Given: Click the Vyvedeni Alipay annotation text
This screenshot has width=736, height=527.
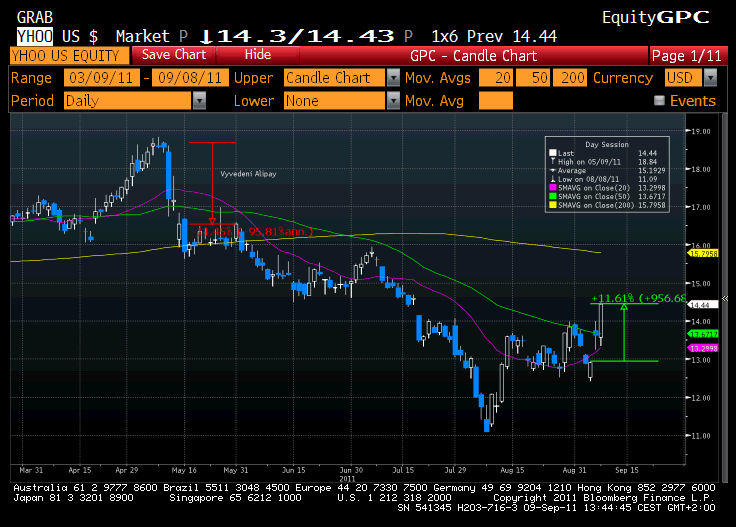Looking at the screenshot, I should click(248, 174).
